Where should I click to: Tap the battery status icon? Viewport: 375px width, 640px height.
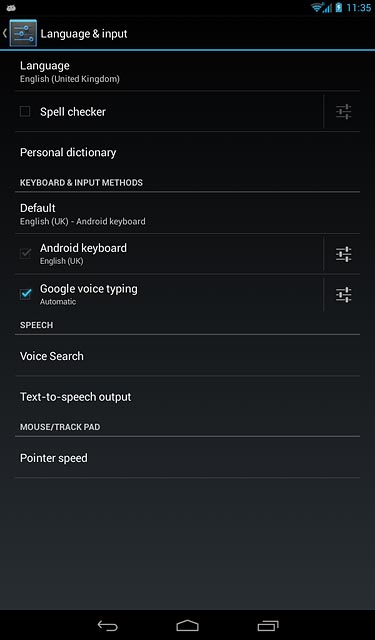coord(339,7)
